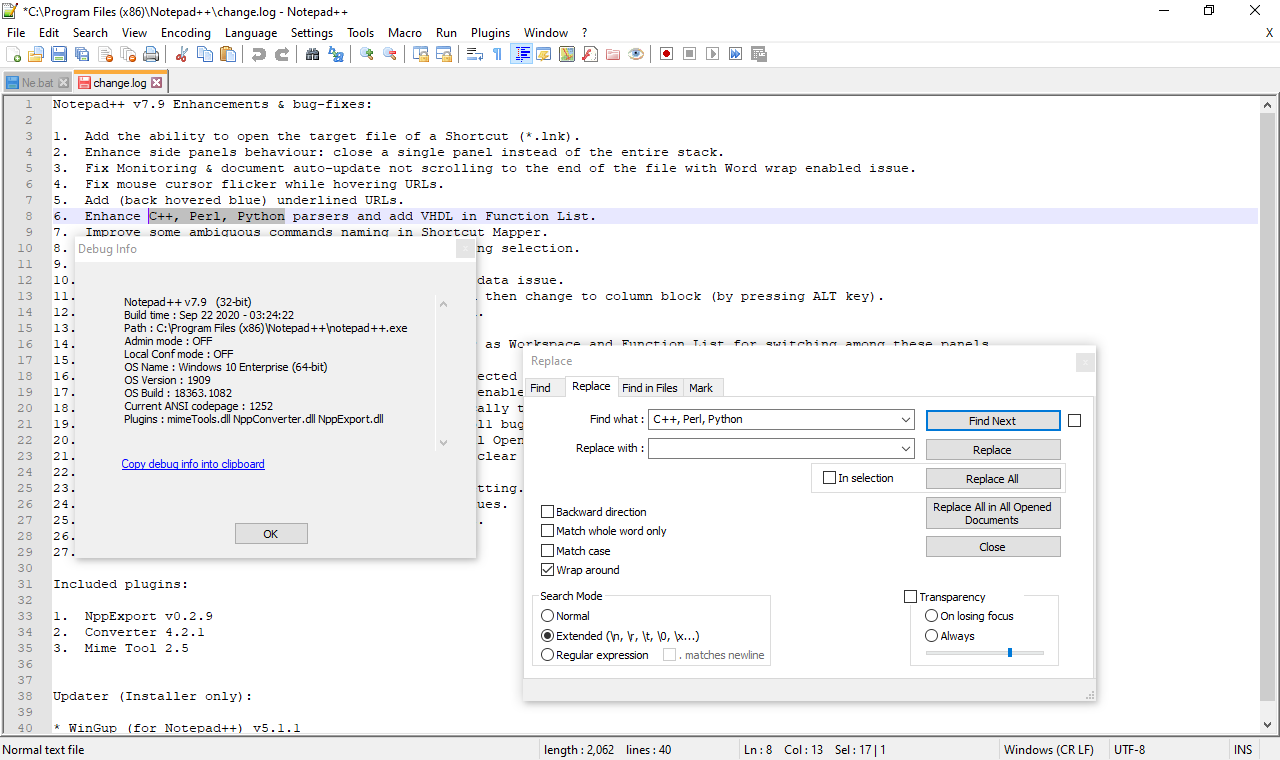1280x760 pixels.
Task: Zoom out using the magnifier minus icon
Action: coord(389,54)
